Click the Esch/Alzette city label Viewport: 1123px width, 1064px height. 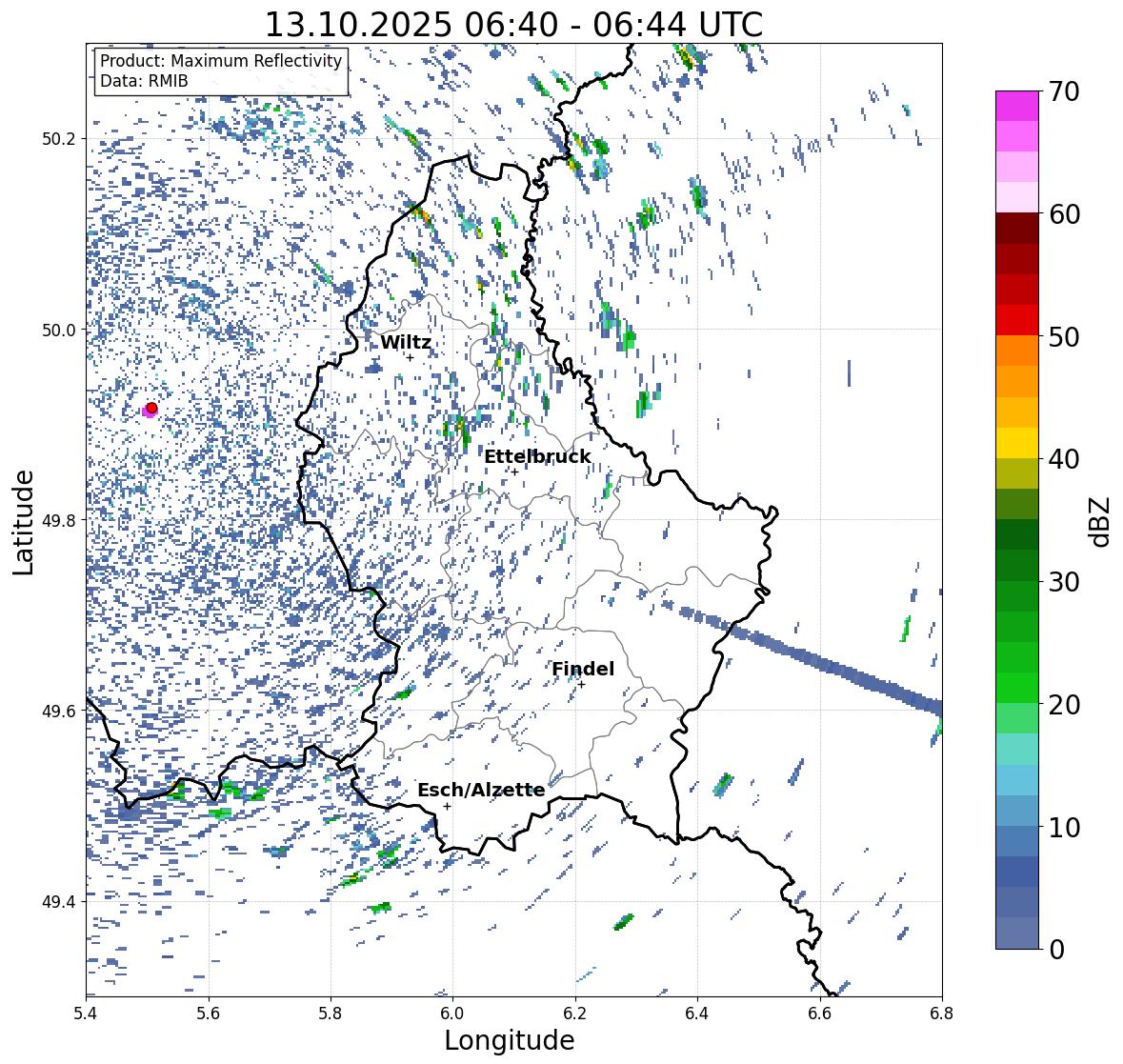481,790
